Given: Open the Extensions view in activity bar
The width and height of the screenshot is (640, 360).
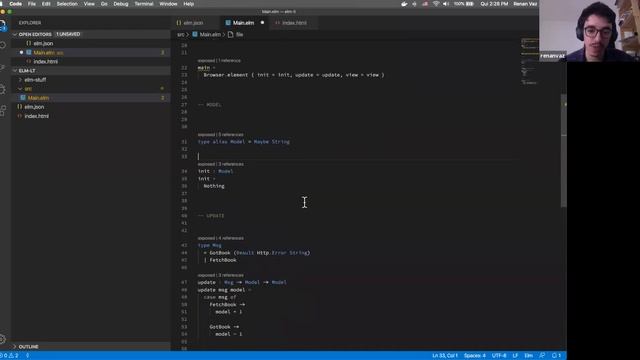Looking at the screenshot, I should pos(3,111).
